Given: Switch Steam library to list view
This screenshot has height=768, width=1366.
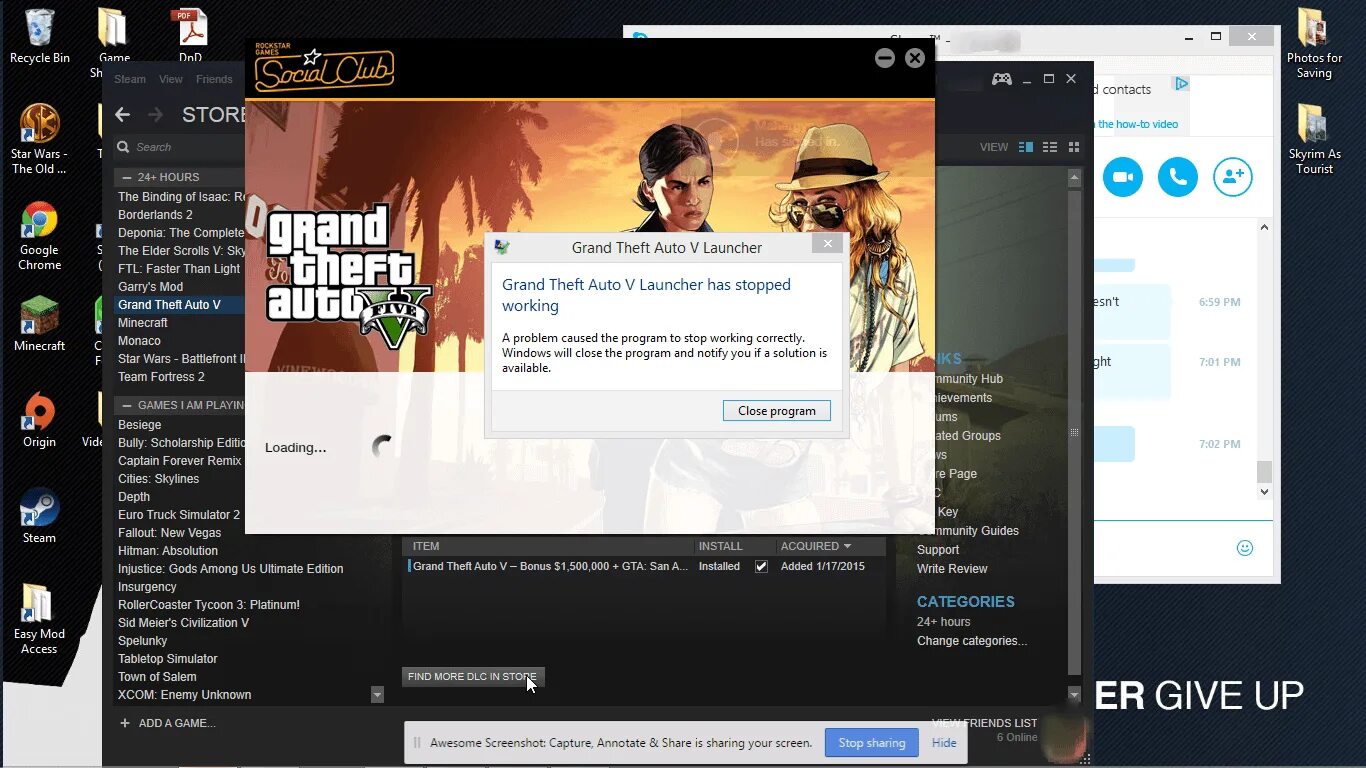Looking at the screenshot, I should [1050, 147].
